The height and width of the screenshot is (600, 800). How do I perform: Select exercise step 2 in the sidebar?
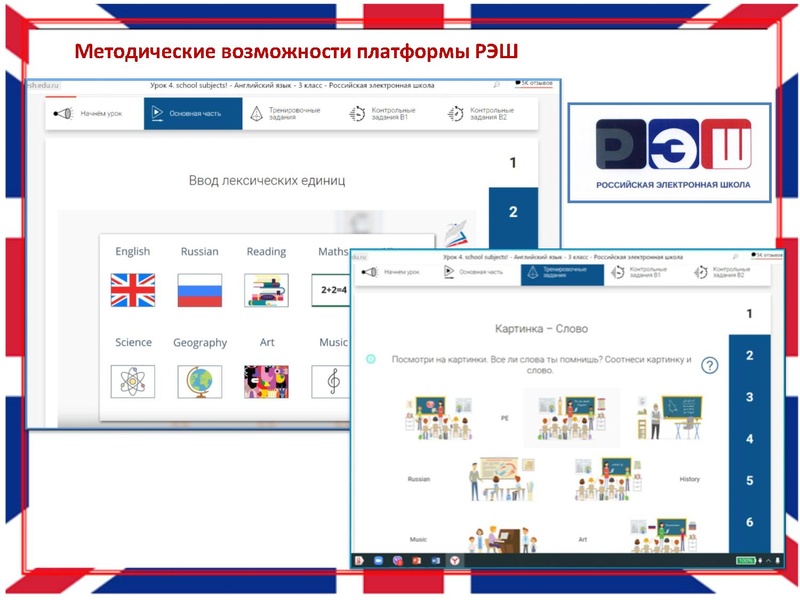tap(750, 353)
